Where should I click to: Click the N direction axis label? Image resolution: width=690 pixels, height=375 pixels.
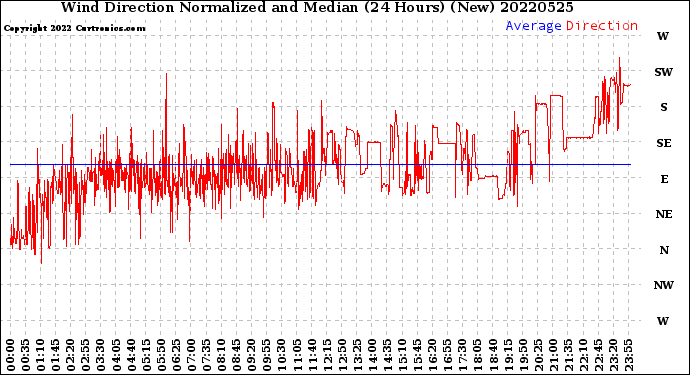[664, 250]
